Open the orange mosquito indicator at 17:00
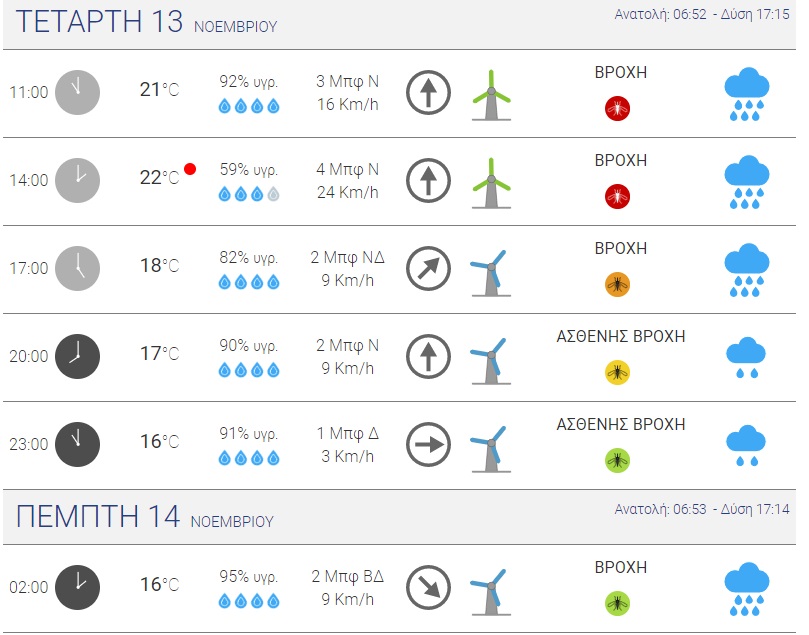809x635 pixels. point(617,284)
